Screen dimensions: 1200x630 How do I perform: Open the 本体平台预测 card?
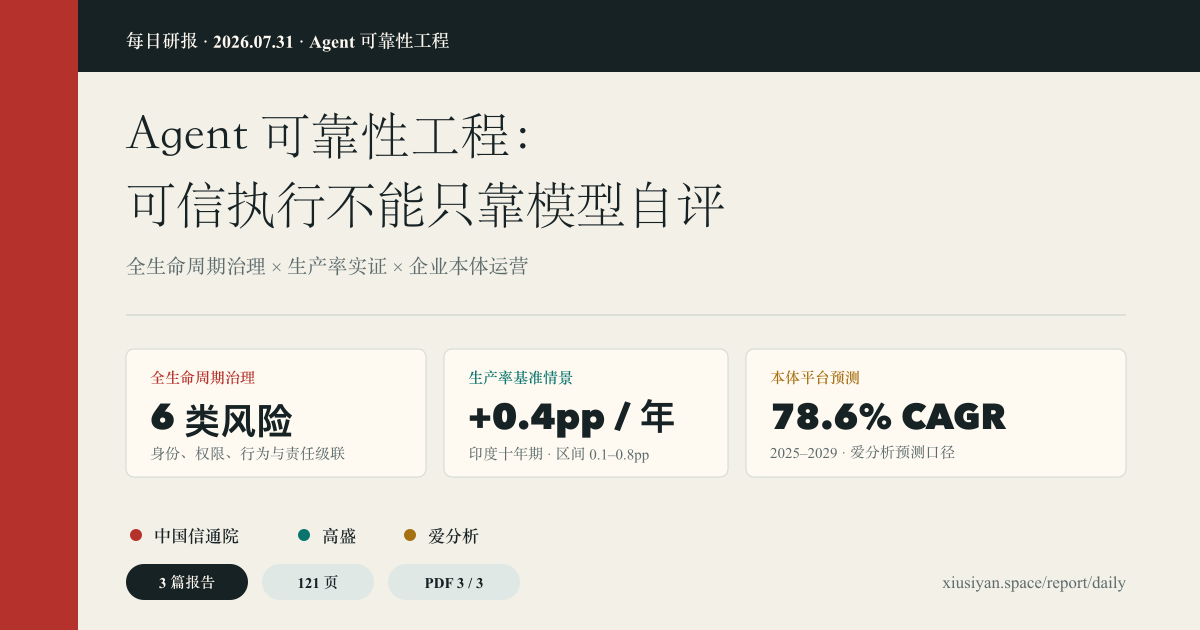(936, 413)
